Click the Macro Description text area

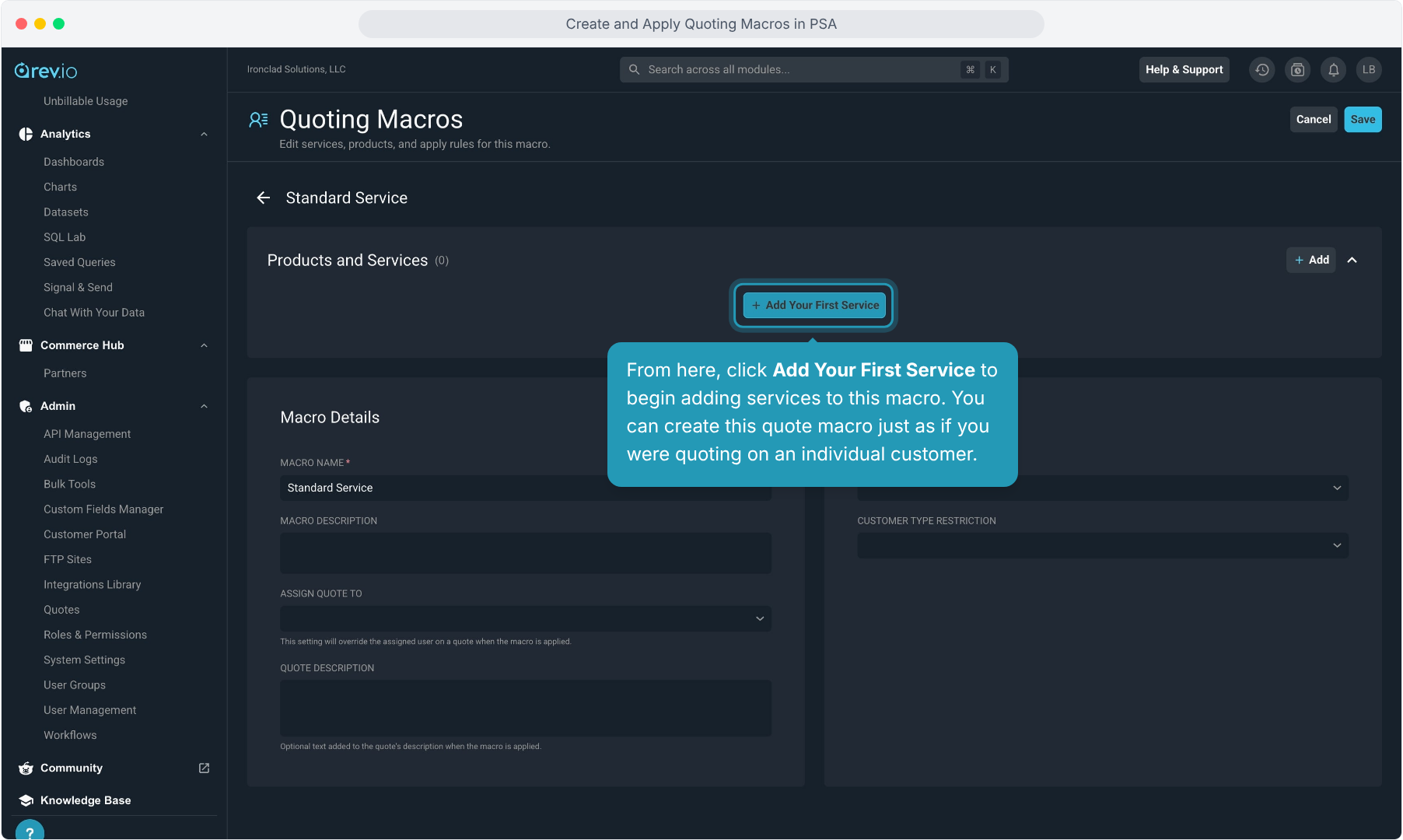[x=526, y=553]
